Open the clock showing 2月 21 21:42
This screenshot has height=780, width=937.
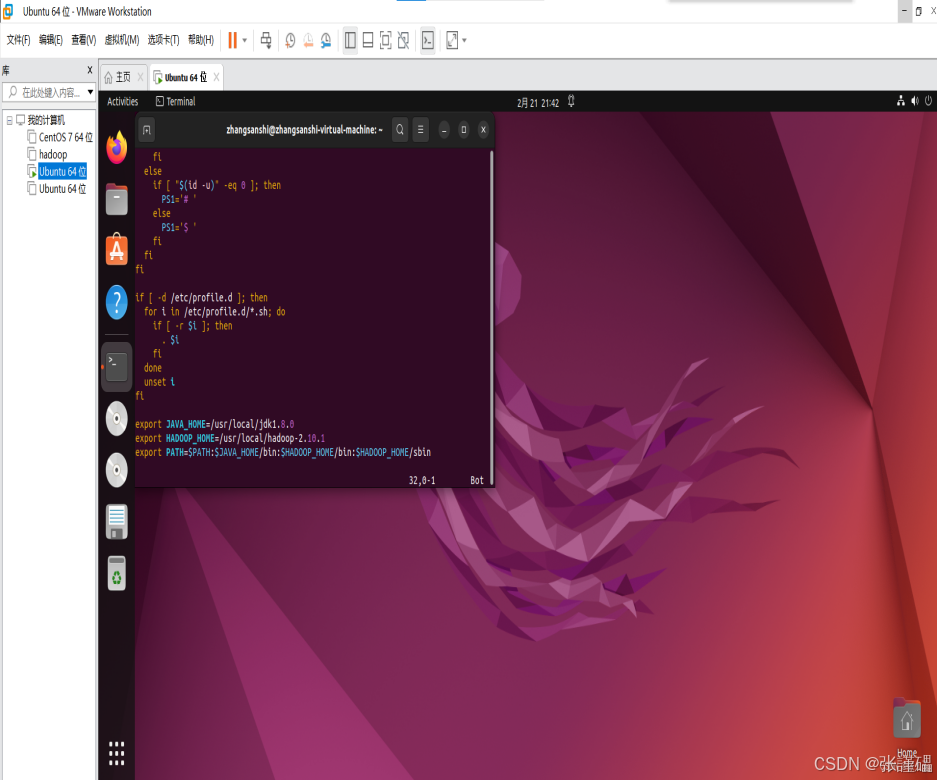(538, 103)
